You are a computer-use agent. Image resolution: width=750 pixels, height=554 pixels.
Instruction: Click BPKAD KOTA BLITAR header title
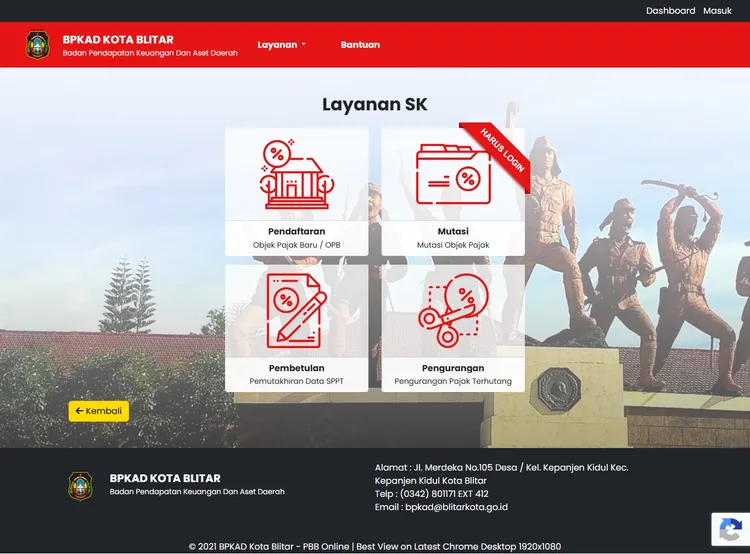(118, 40)
